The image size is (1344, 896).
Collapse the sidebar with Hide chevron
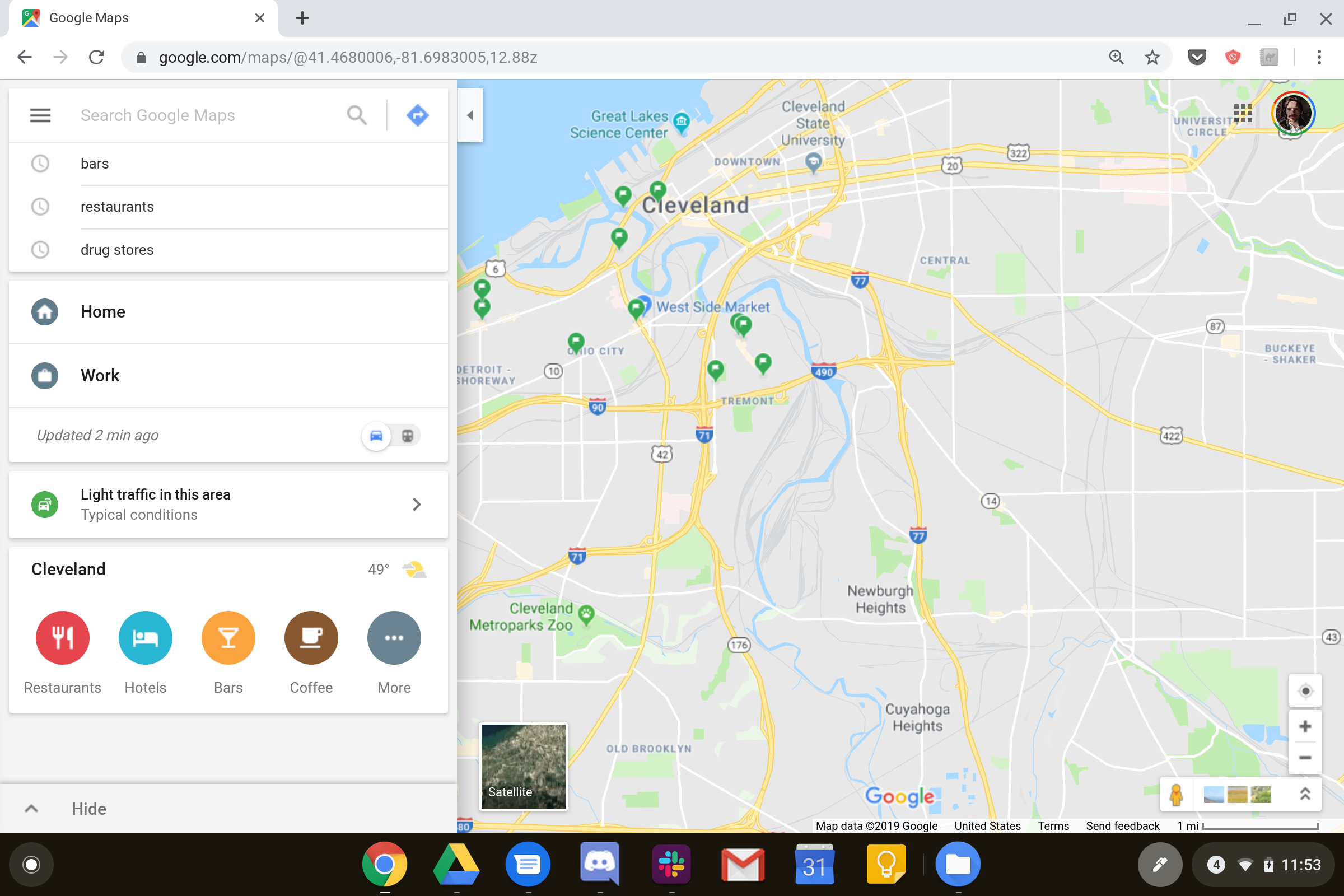pos(32,809)
